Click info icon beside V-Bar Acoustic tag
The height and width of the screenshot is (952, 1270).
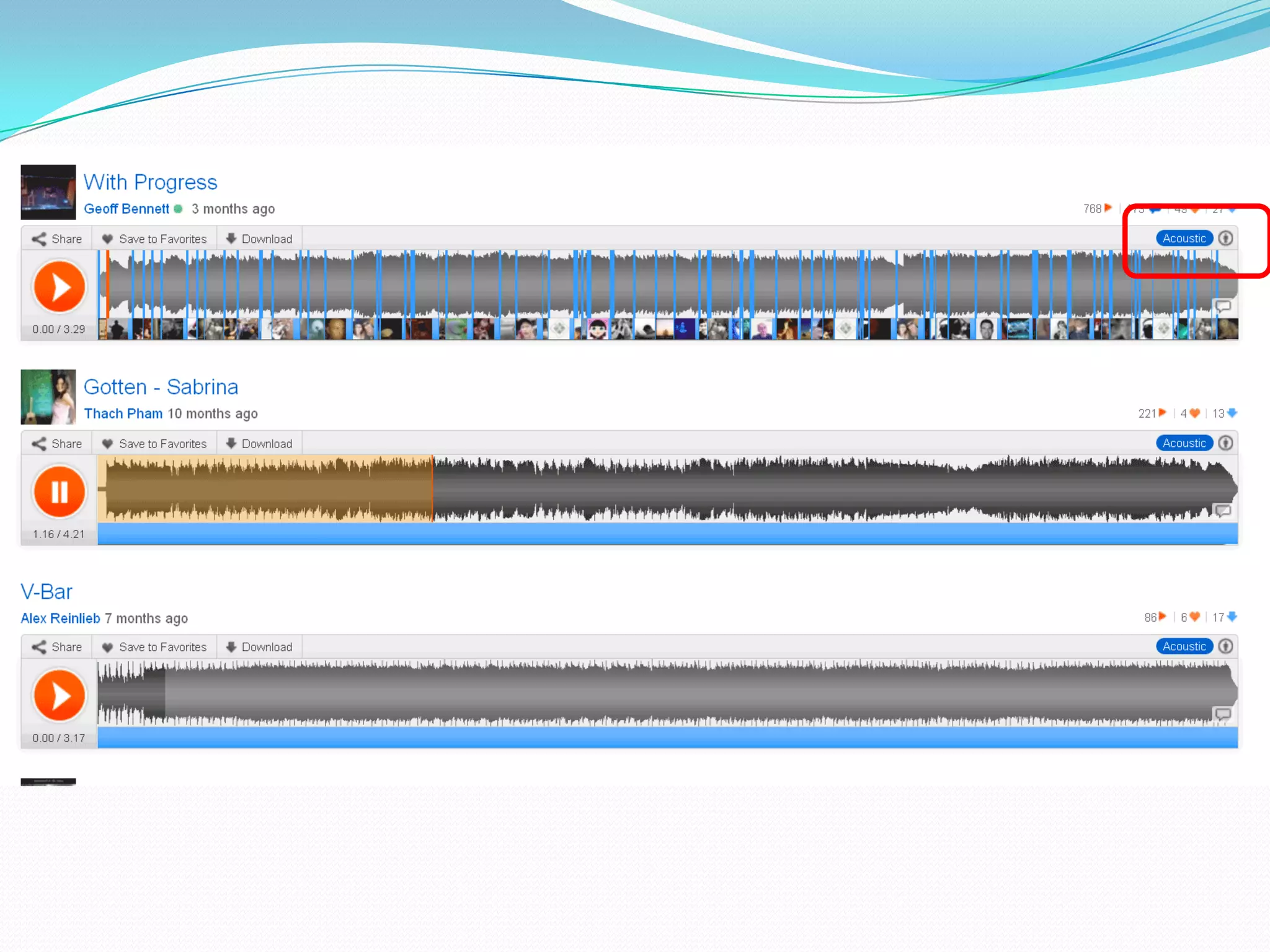pyautogui.click(x=1225, y=646)
